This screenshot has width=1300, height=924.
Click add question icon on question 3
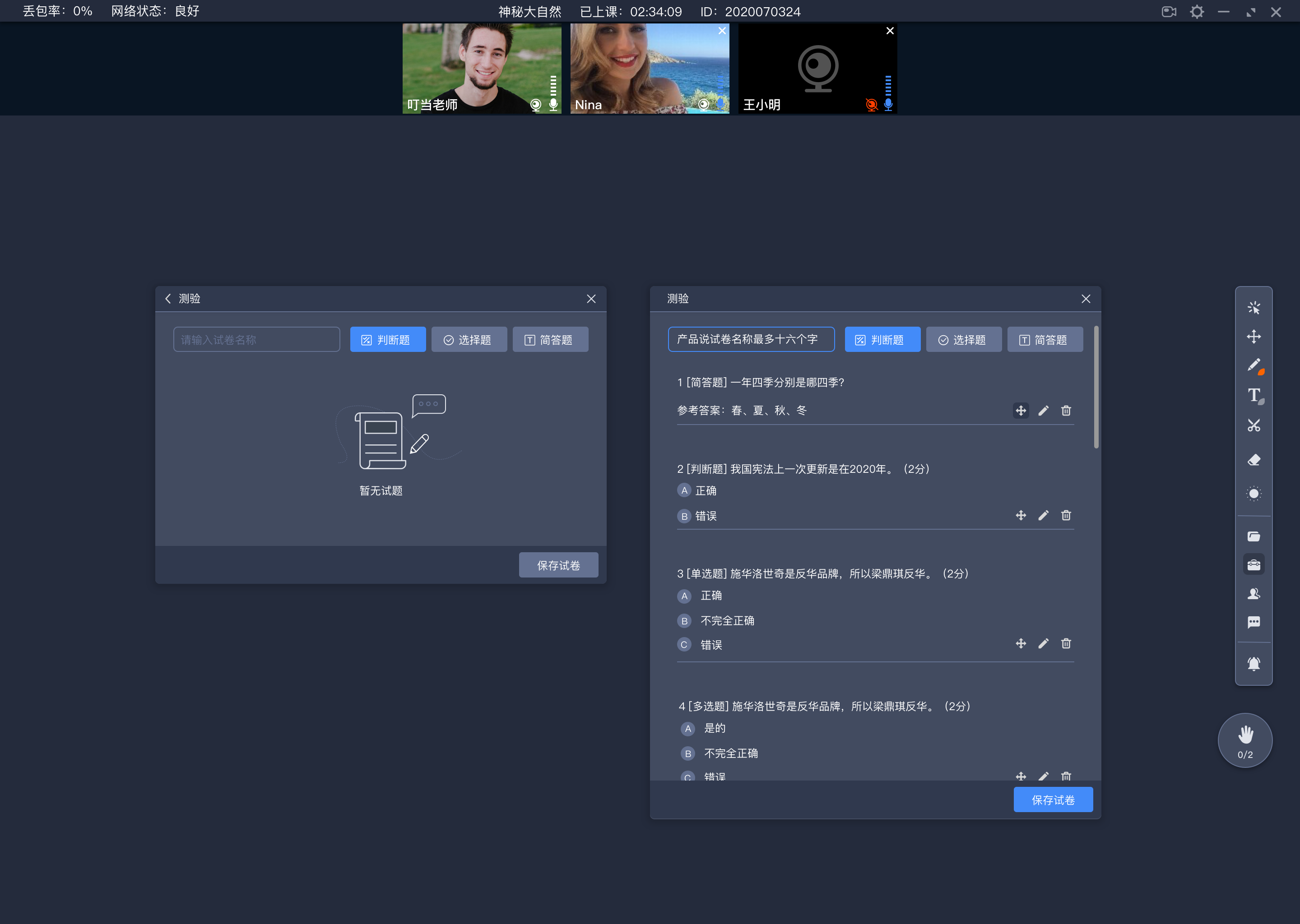pos(1020,643)
